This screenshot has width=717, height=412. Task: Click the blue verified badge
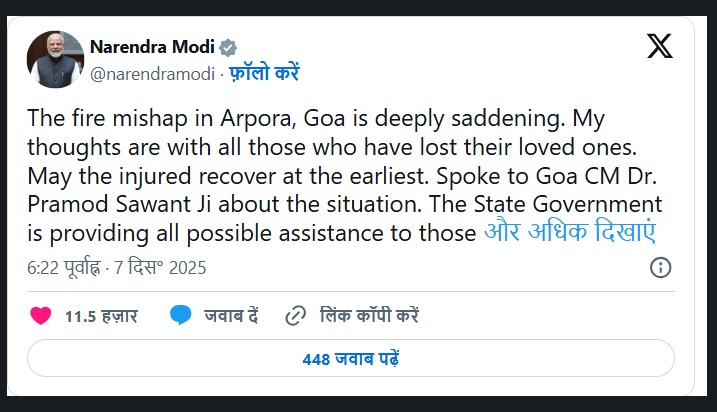tap(228, 47)
